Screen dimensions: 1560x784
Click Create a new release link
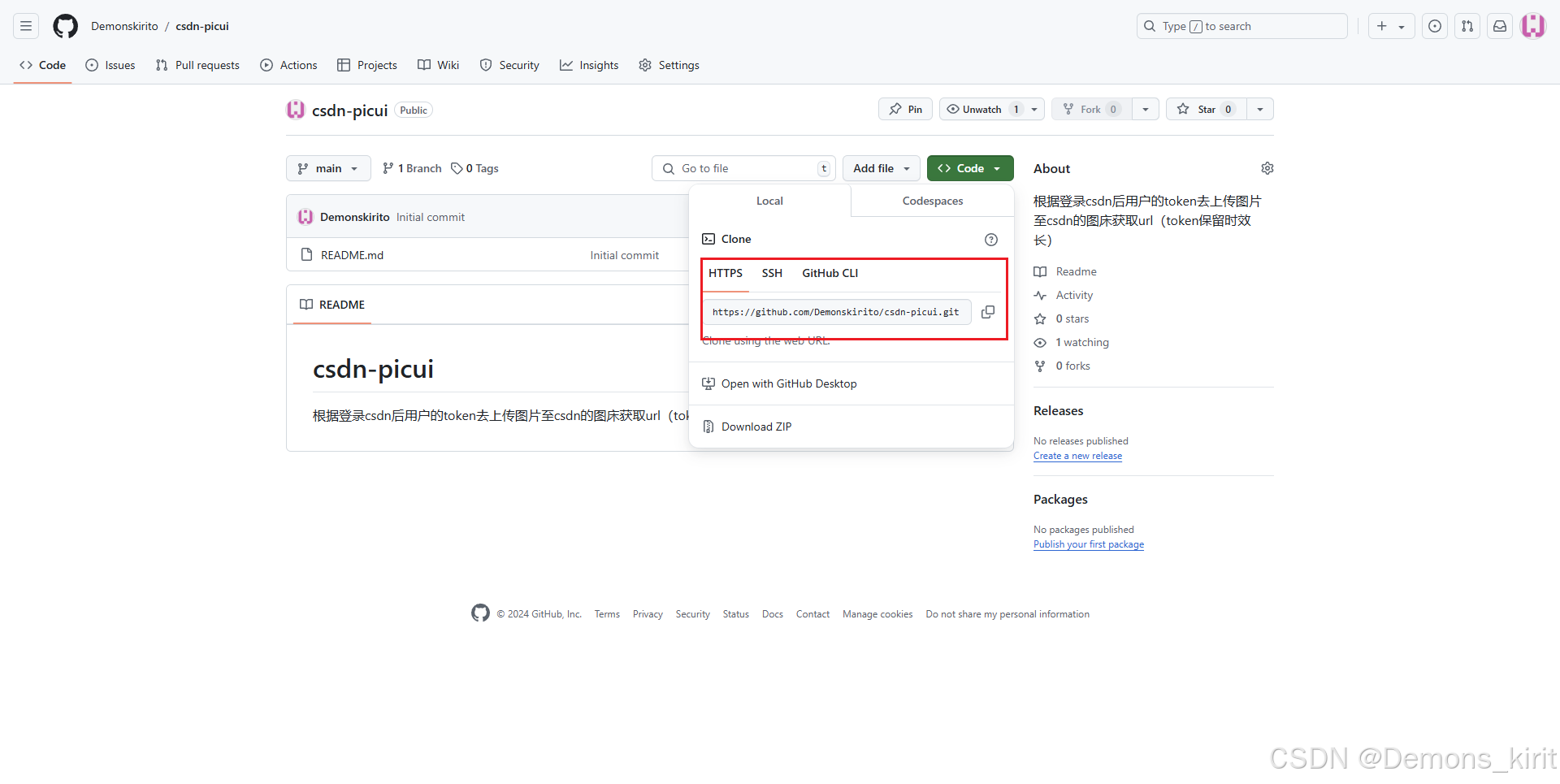(1077, 456)
